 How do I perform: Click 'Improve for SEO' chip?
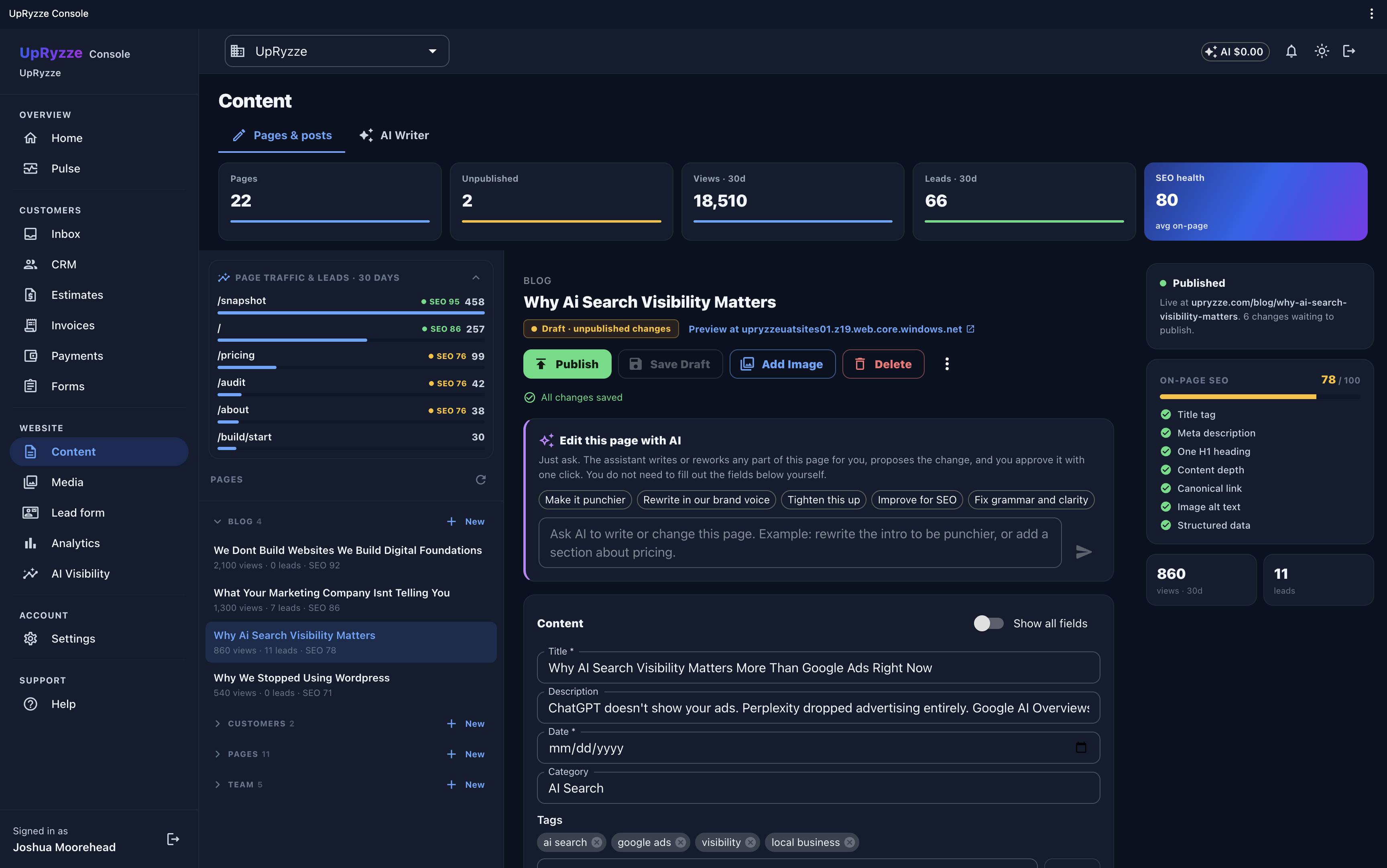coord(917,499)
